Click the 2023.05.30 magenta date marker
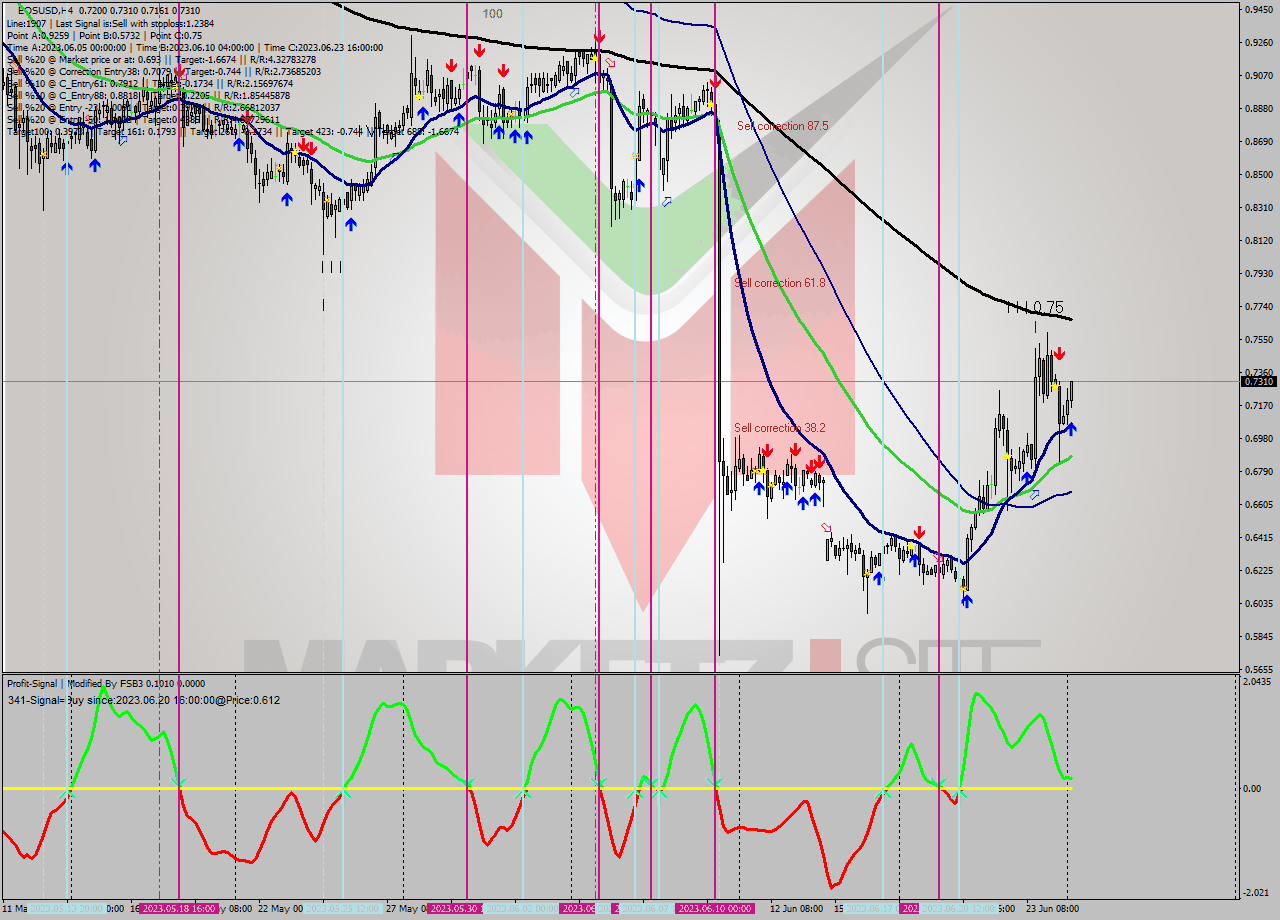 click(x=454, y=908)
